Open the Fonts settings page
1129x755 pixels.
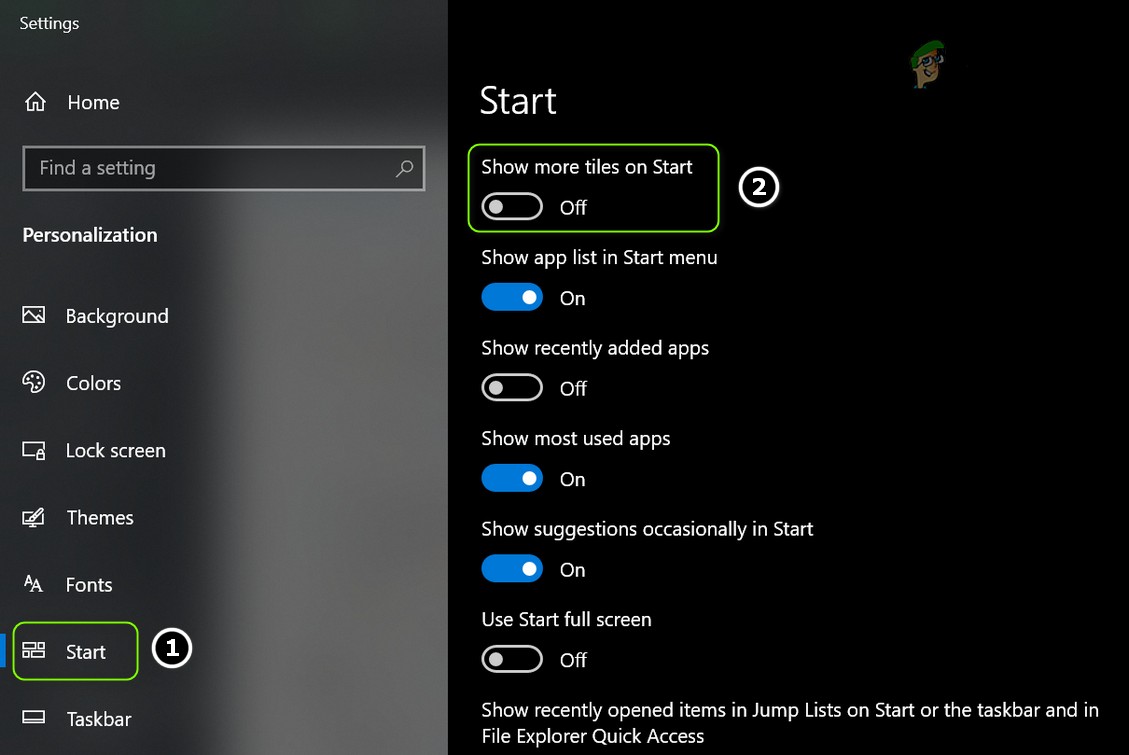[x=89, y=584]
